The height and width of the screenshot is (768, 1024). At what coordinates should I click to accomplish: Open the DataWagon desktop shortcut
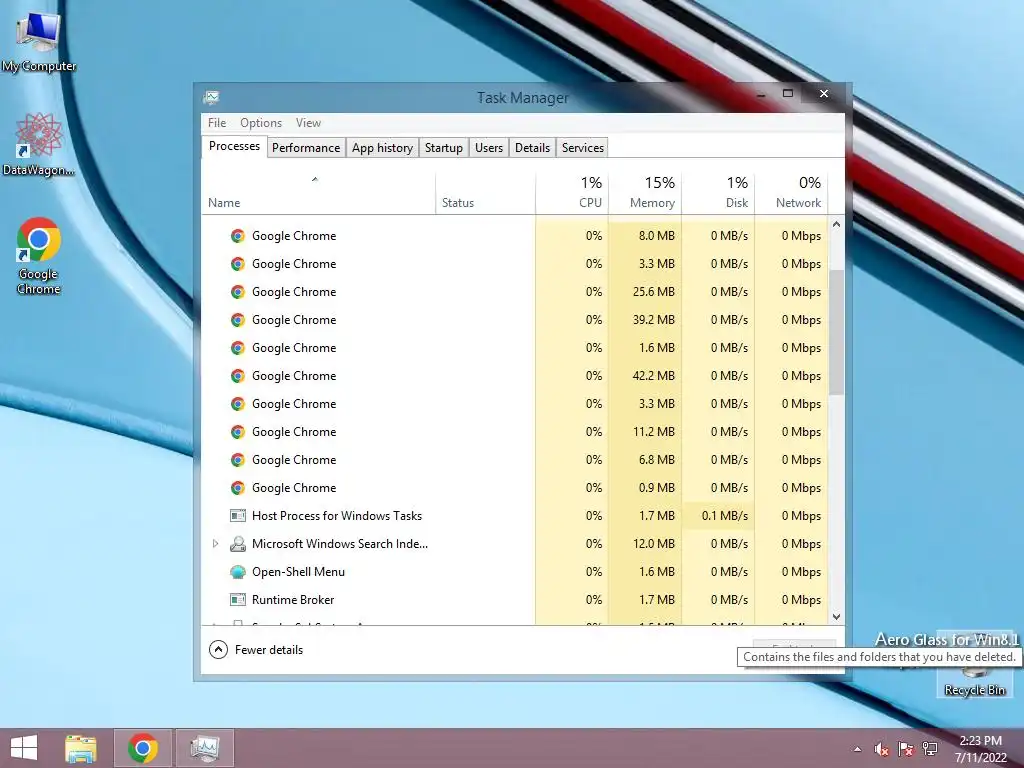pyautogui.click(x=39, y=144)
